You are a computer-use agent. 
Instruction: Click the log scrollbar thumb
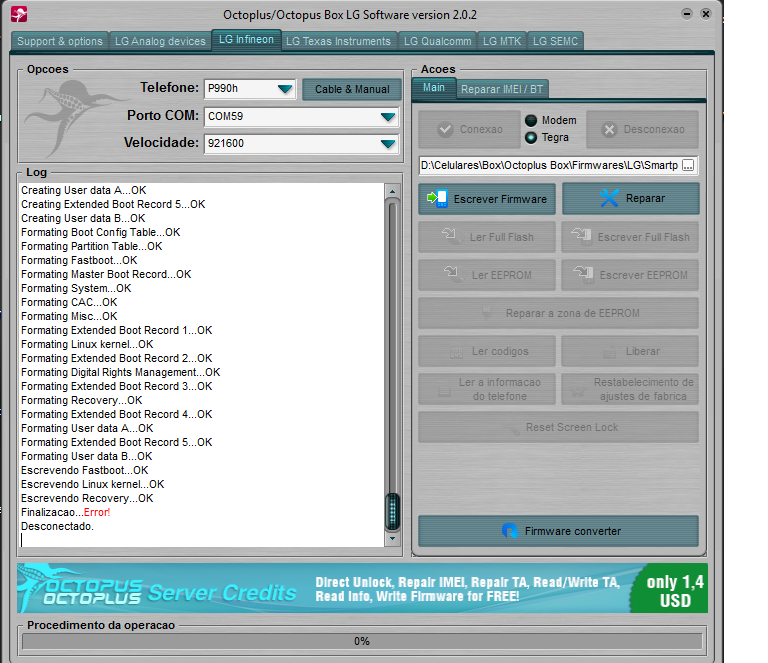coord(392,512)
